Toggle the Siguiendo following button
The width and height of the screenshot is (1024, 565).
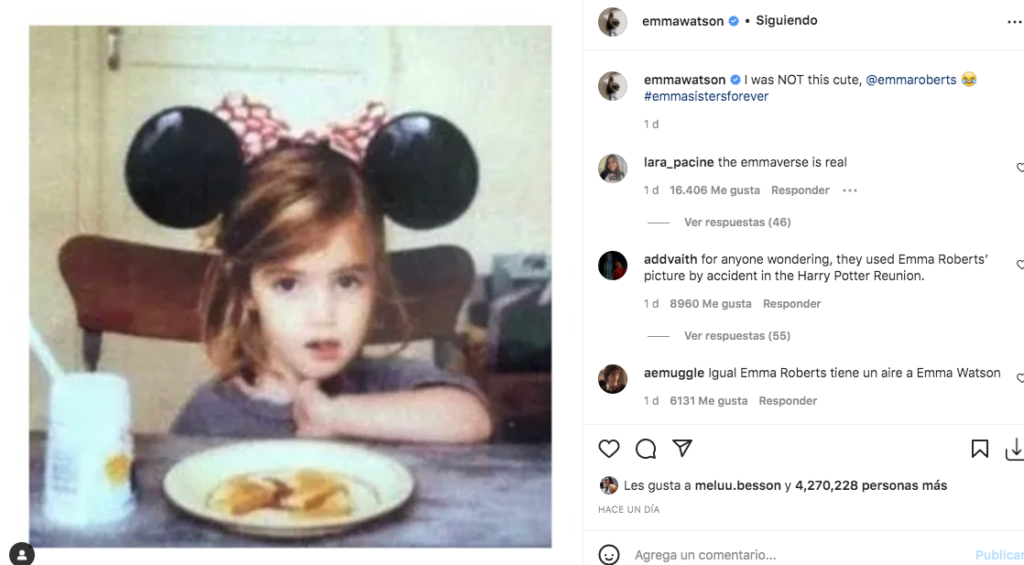[786, 21]
